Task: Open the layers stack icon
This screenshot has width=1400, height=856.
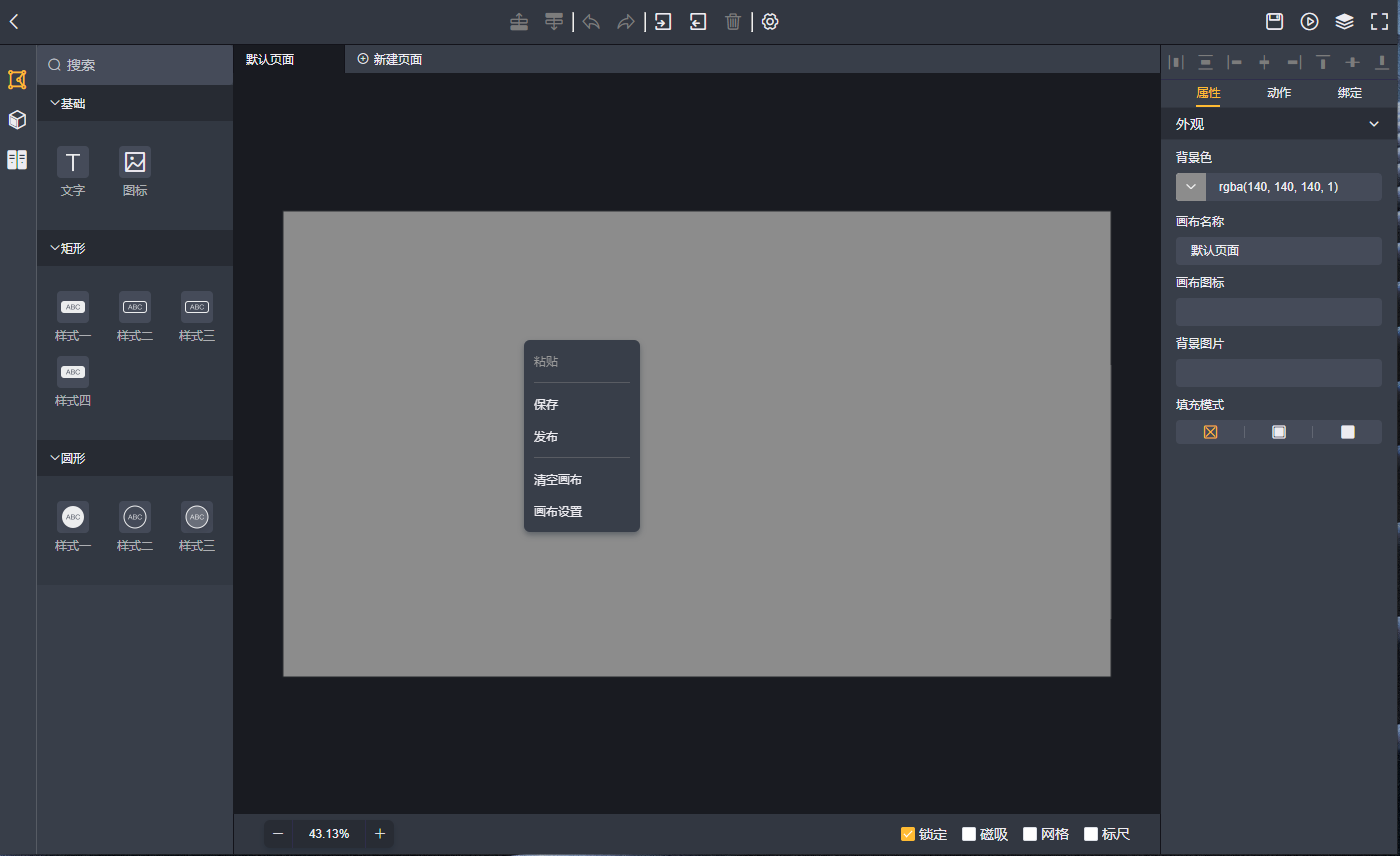Action: pyautogui.click(x=1345, y=21)
